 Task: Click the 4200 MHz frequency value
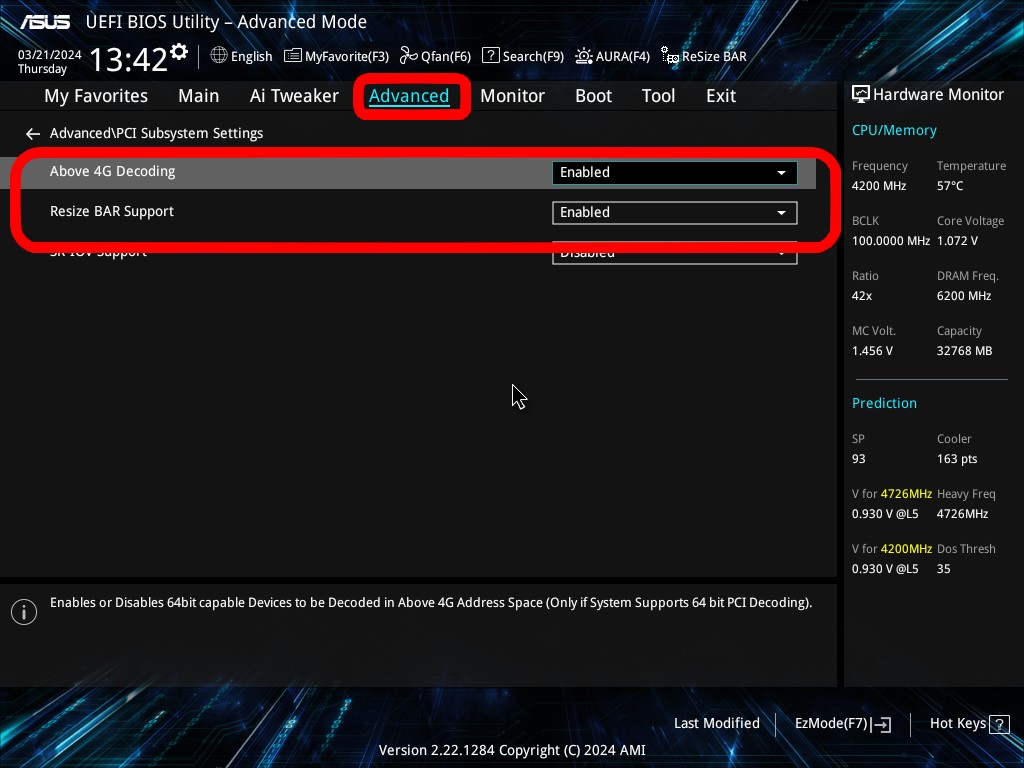point(878,186)
